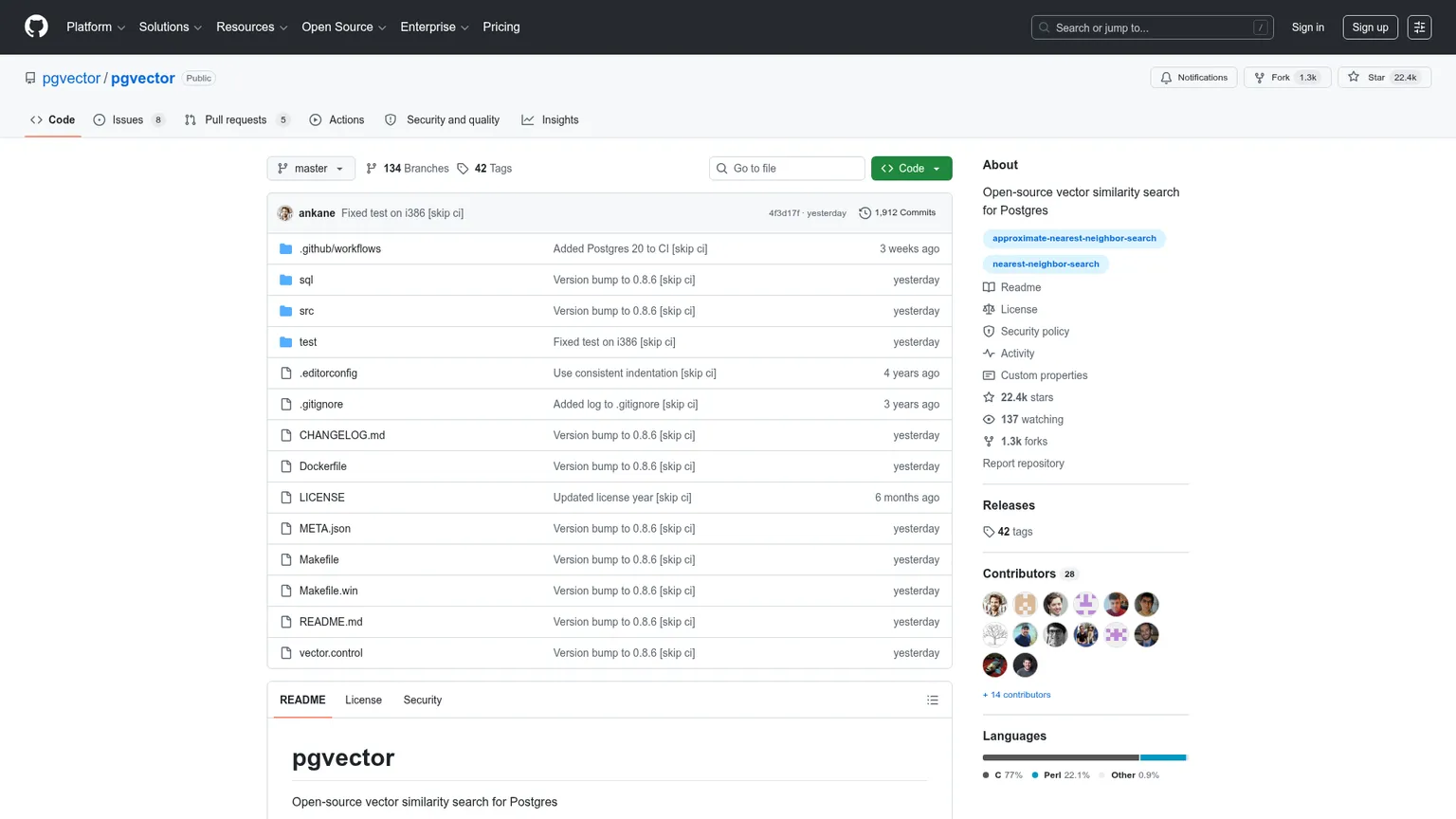Expand the Platform menu
The image size is (1456, 819).
coord(96,27)
